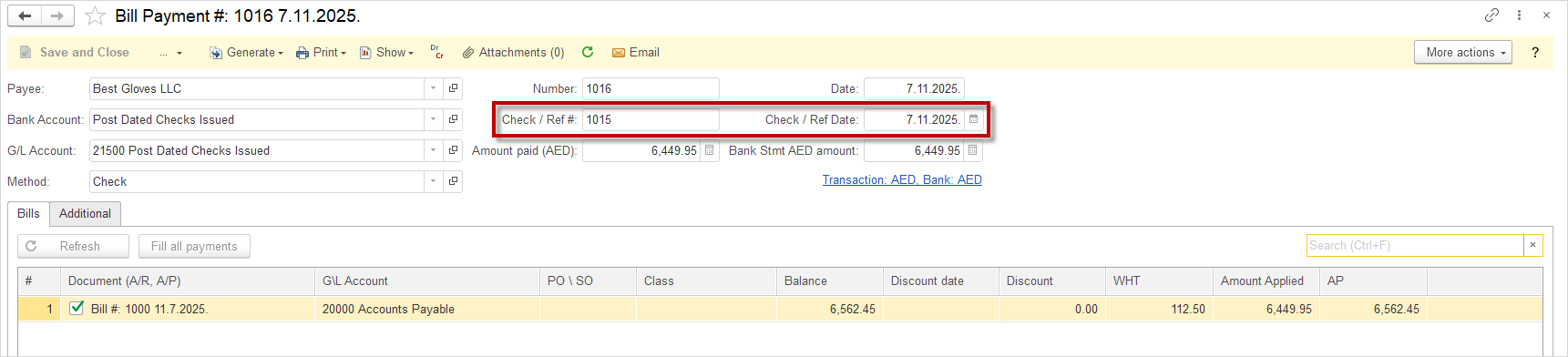Open Transaction: AED, Bank: AED link
The width and height of the screenshot is (1568, 357).
[902, 180]
